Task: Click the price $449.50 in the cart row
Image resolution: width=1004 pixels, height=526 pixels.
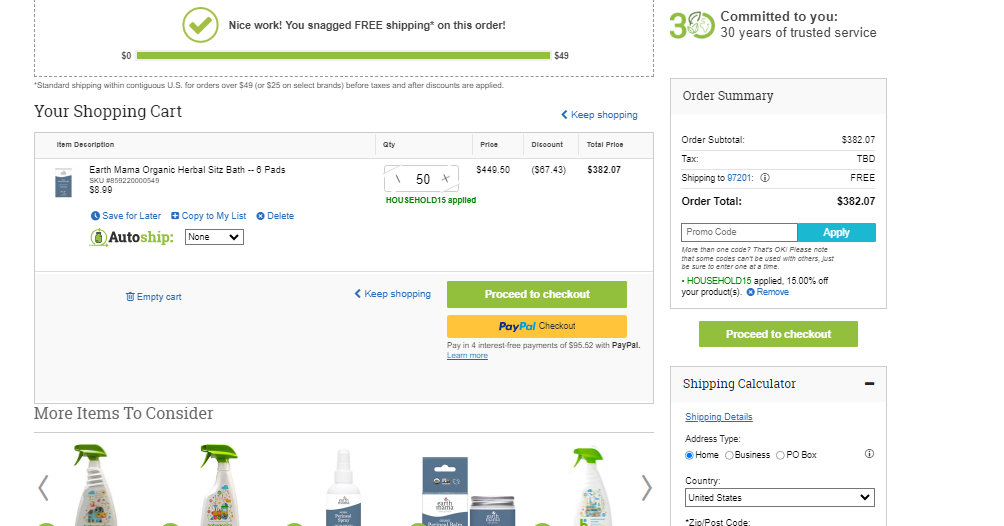Action: 493,170
